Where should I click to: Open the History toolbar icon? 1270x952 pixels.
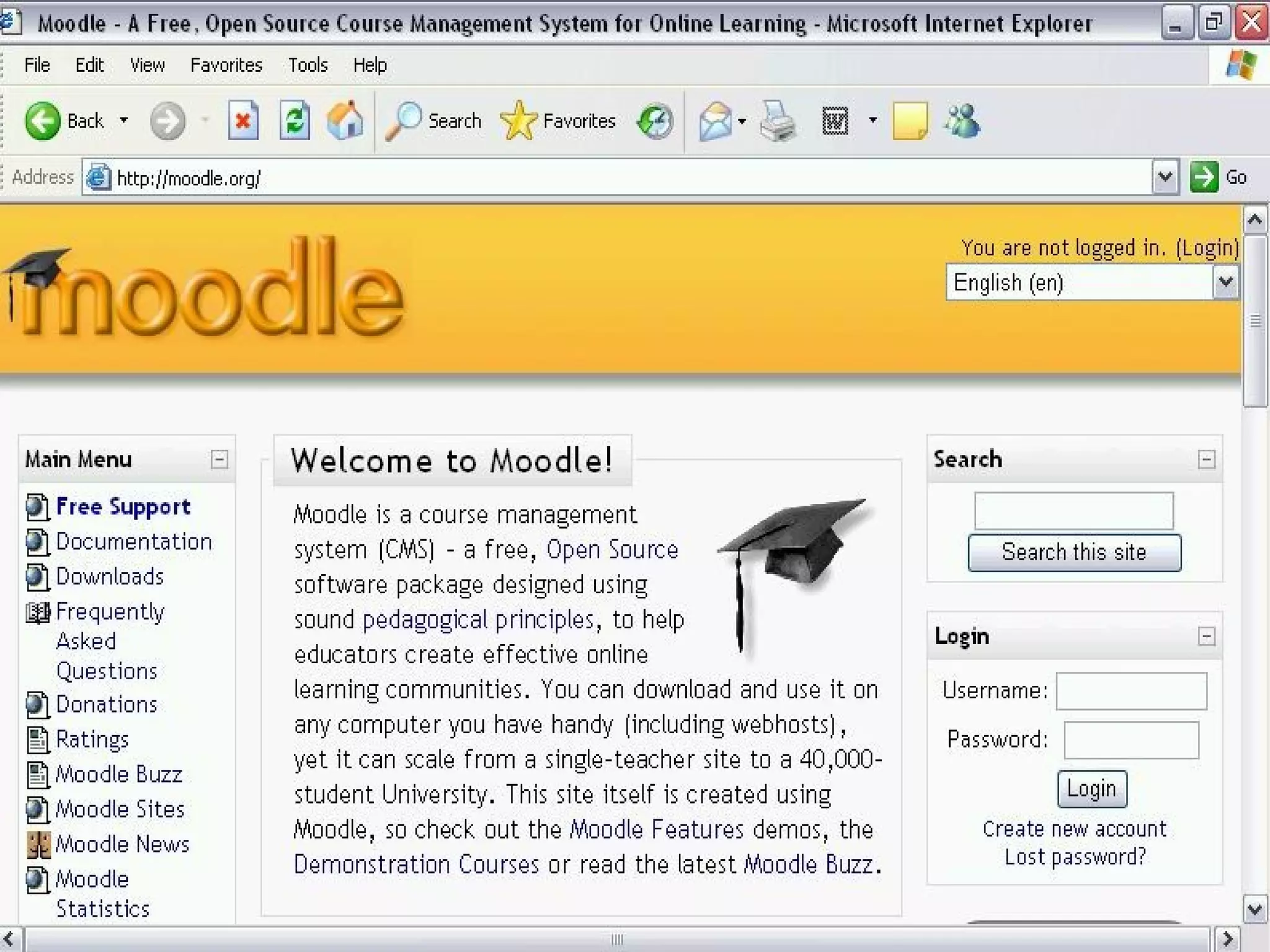[655, 121]
